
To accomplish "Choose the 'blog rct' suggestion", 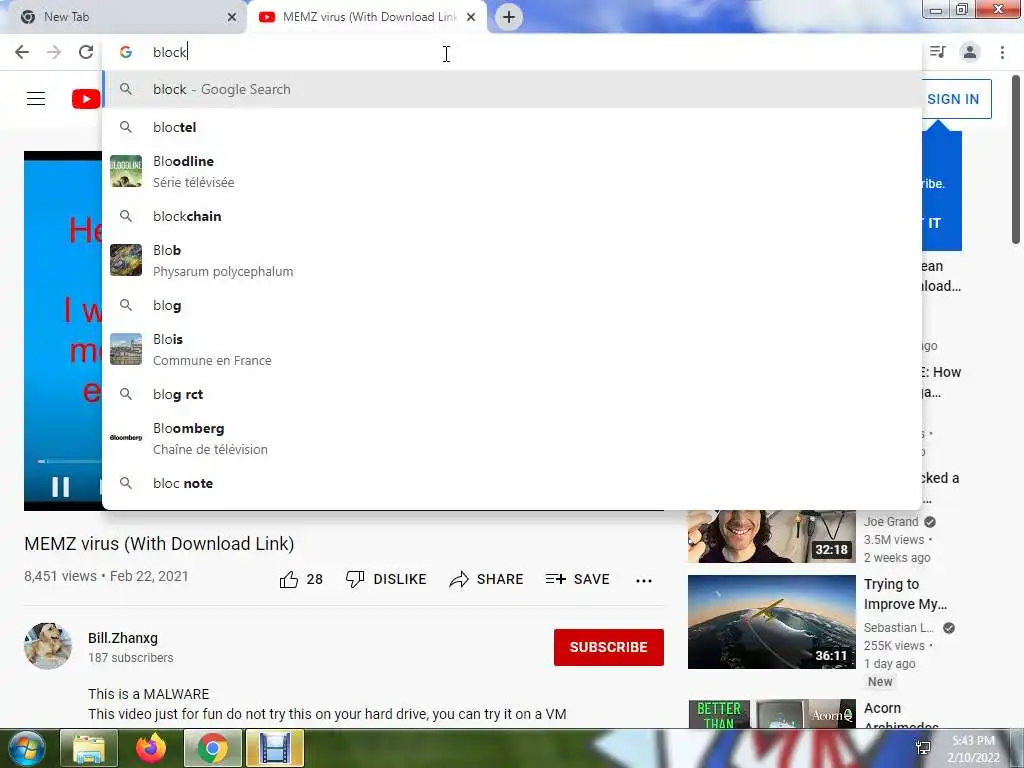I will coord(512,394).
